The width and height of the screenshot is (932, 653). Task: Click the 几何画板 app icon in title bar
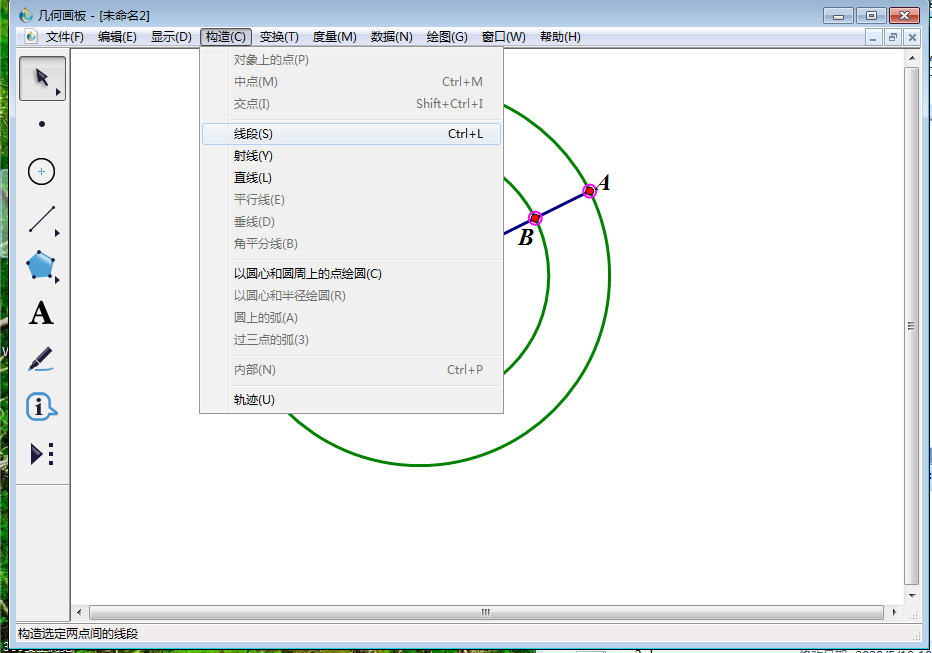26,15
